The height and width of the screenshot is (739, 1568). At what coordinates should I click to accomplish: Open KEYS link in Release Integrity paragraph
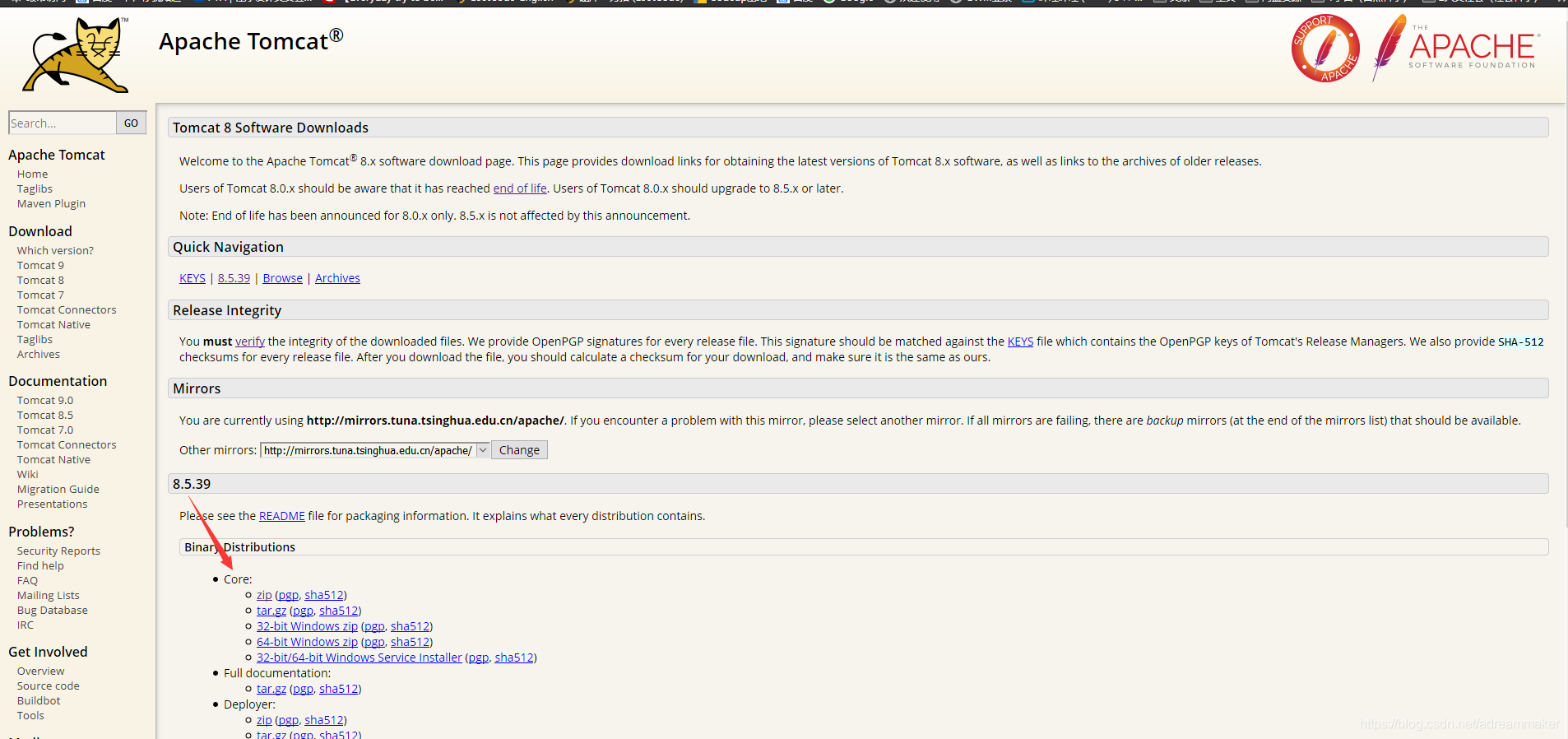pyautogui.click(x=1020, y=342)
